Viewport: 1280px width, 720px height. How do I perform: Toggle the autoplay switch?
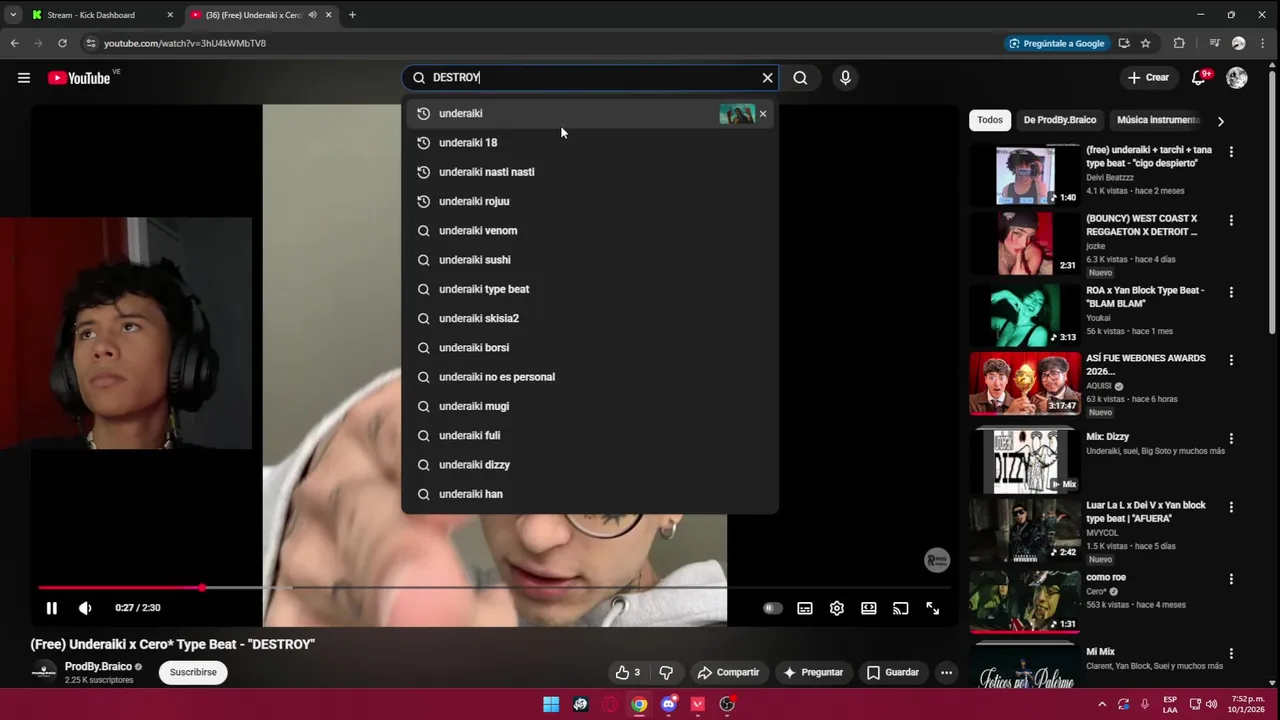click(772, 608)
